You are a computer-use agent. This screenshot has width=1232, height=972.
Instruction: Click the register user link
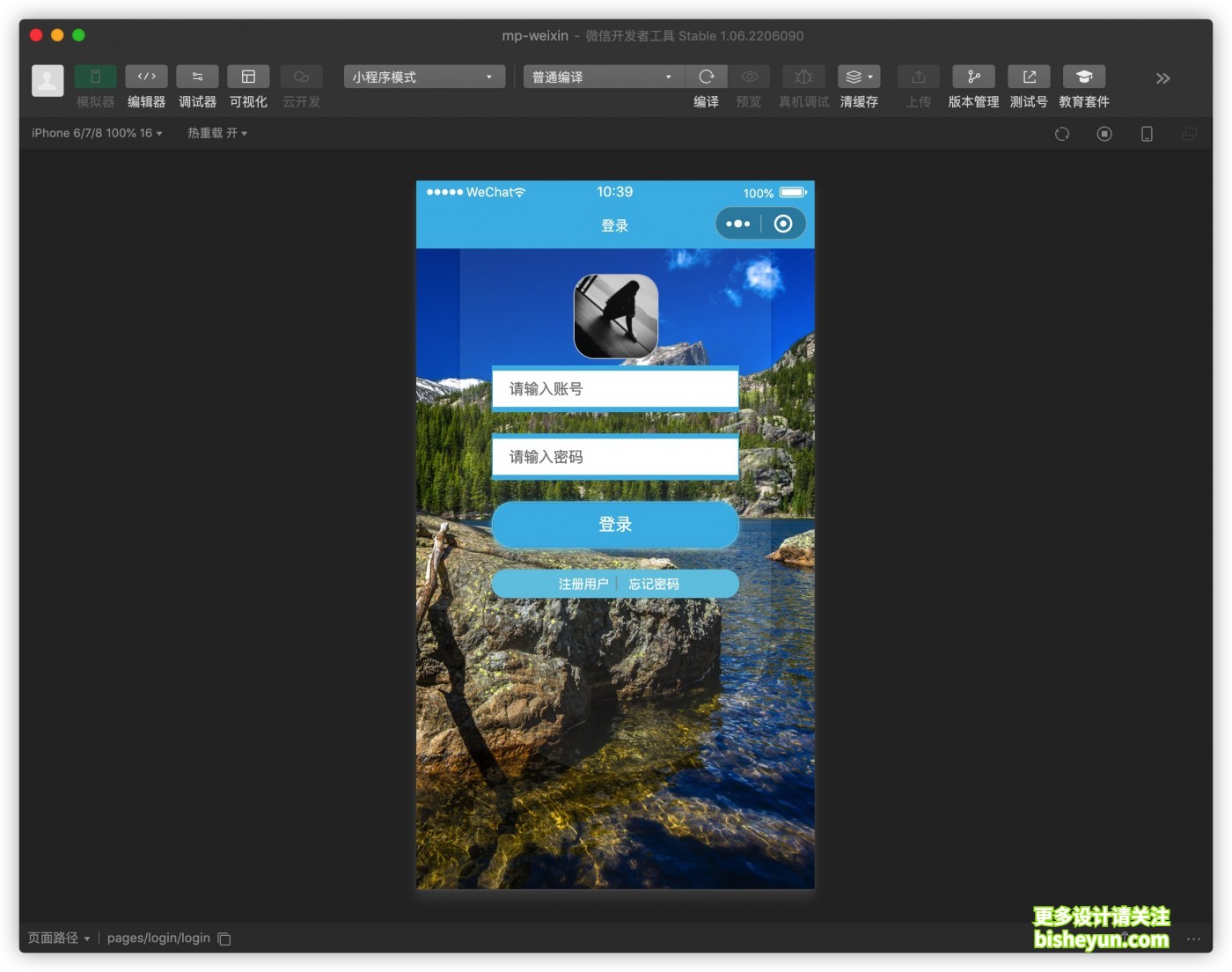(583, 584)
